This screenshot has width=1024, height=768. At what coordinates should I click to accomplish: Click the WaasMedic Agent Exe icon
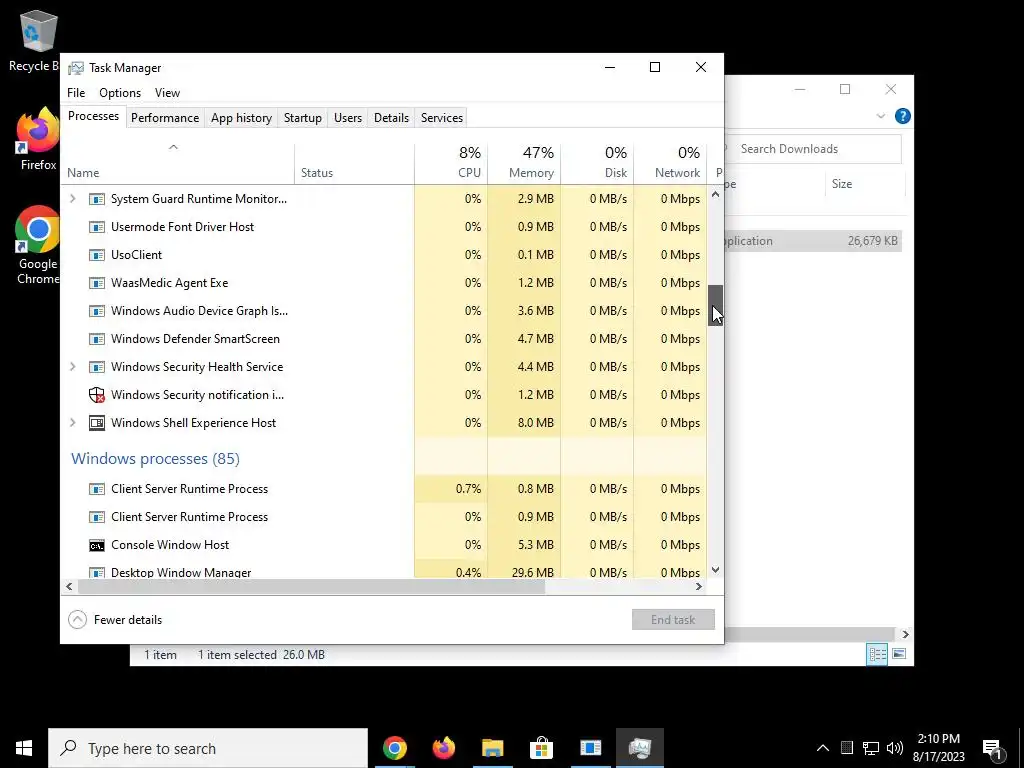coord(97,283)
